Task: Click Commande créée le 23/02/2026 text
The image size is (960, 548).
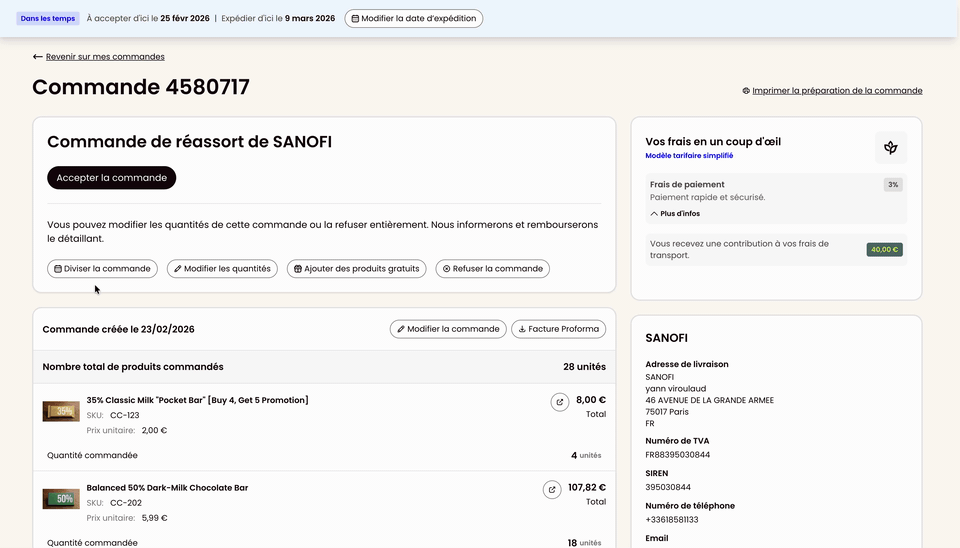Action: [x=118, y=329]
